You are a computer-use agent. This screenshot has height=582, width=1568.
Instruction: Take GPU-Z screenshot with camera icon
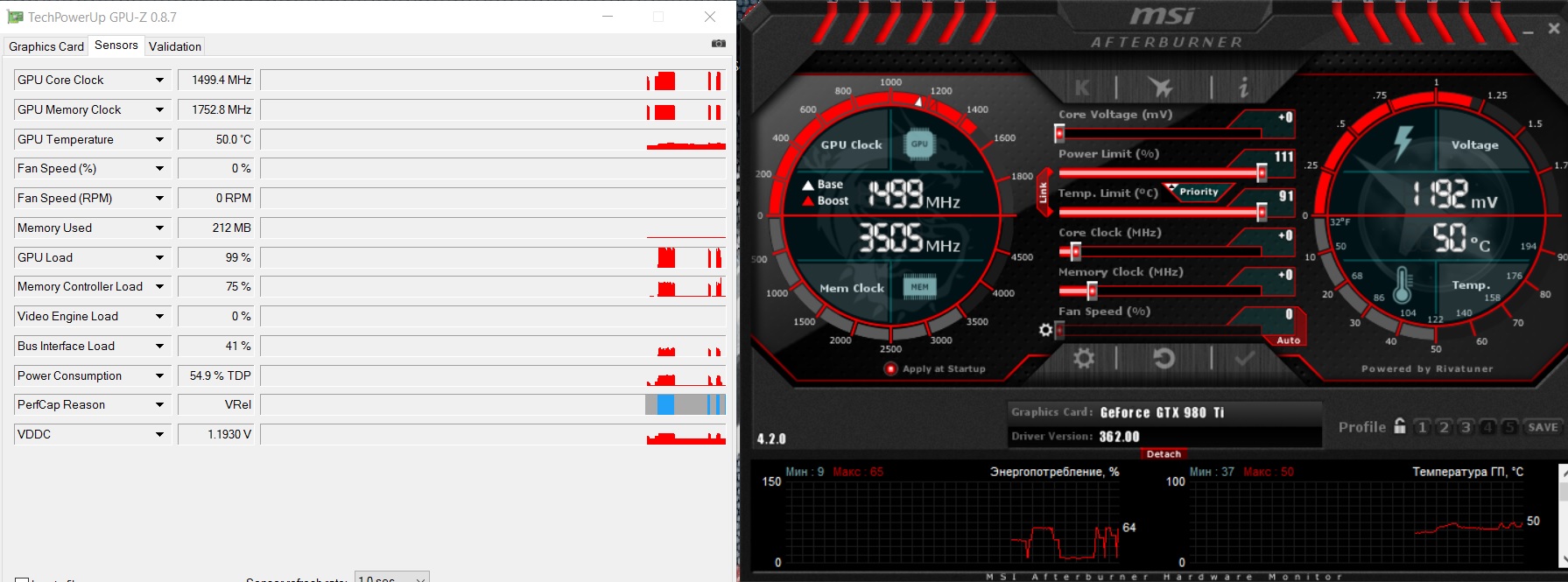719,43
